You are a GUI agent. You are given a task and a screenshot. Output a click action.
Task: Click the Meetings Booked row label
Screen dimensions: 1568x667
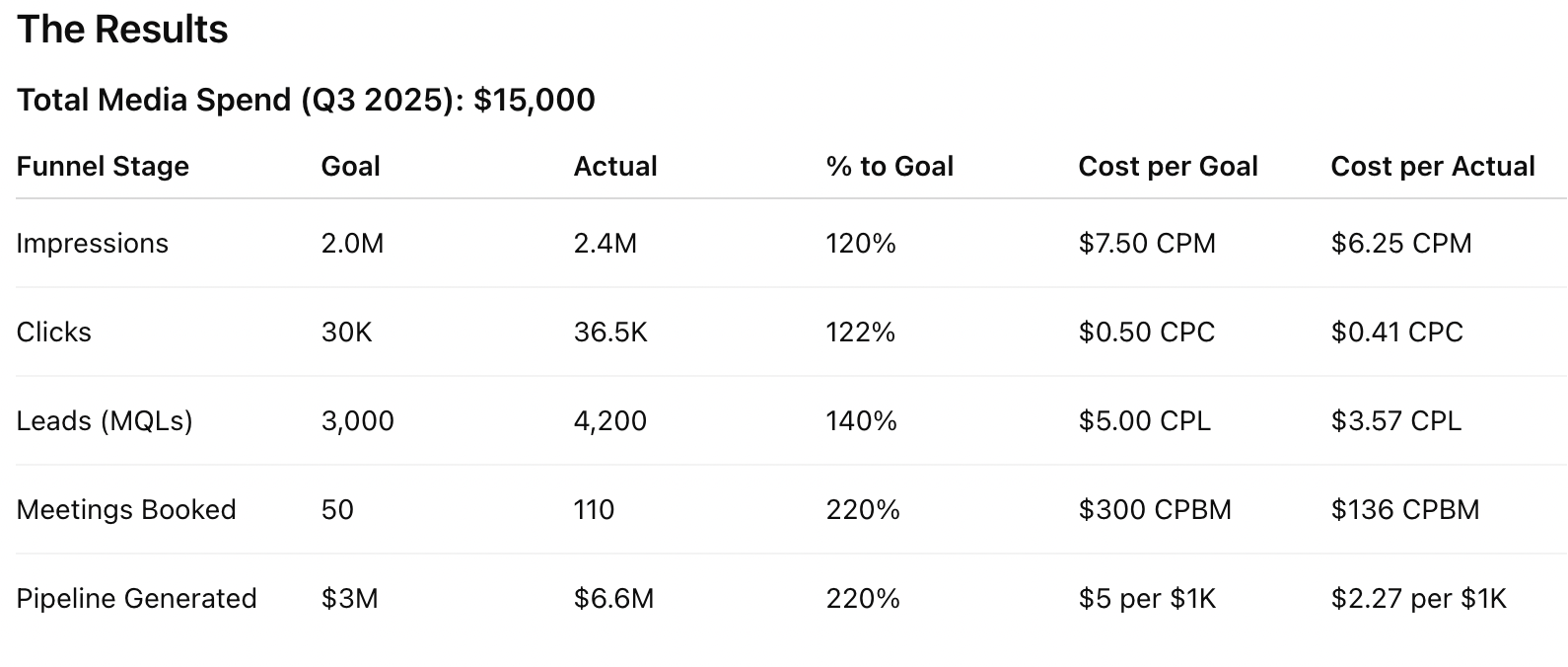click(x=126, y=509)
